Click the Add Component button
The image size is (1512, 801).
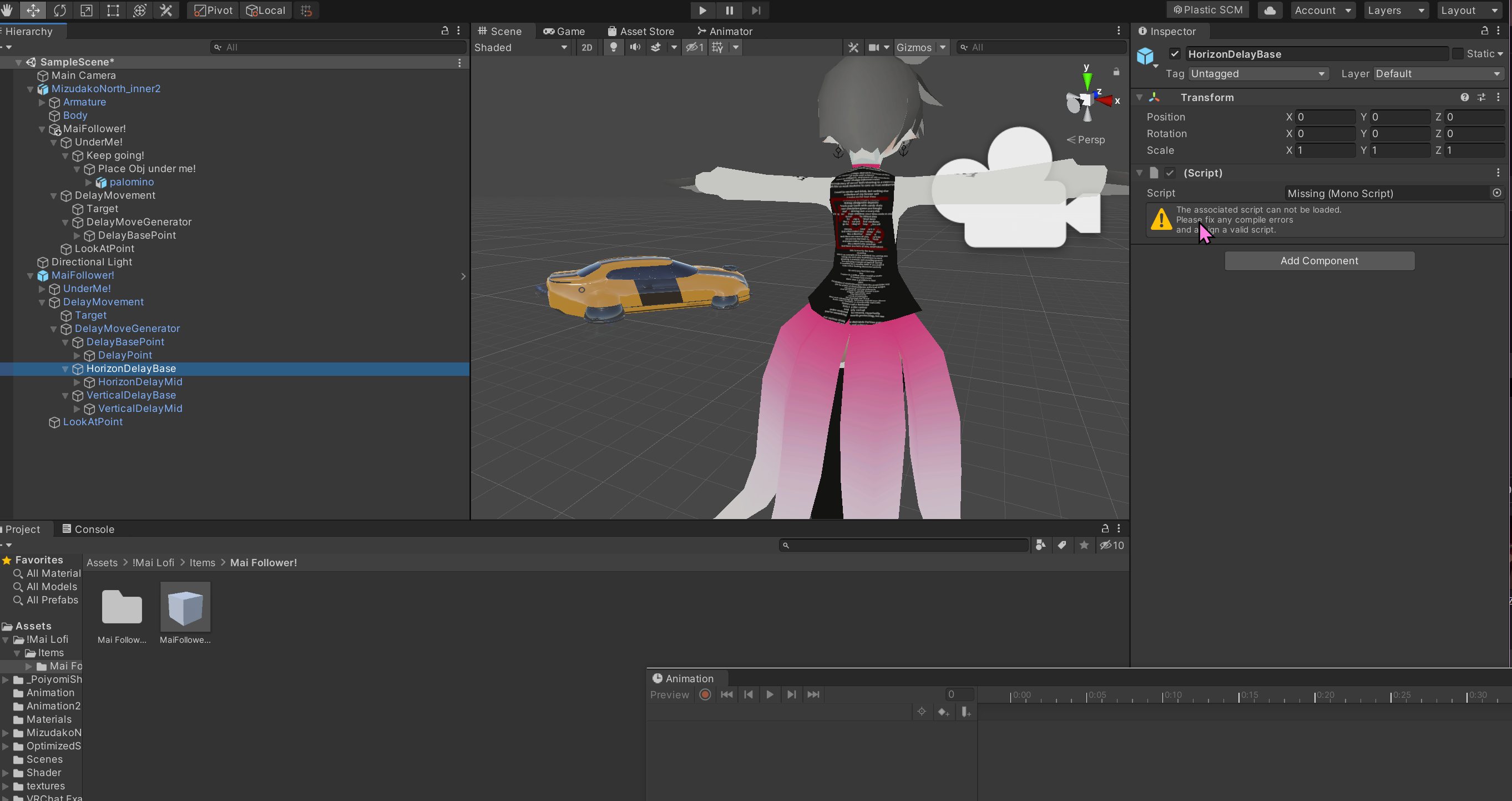(1319, 261)
